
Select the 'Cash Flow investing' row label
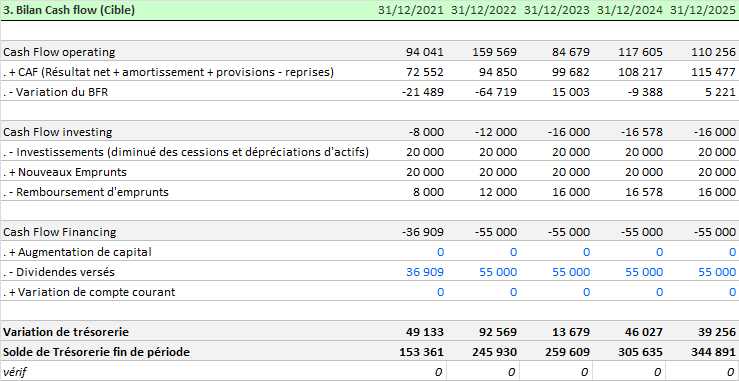click(57, 132)
